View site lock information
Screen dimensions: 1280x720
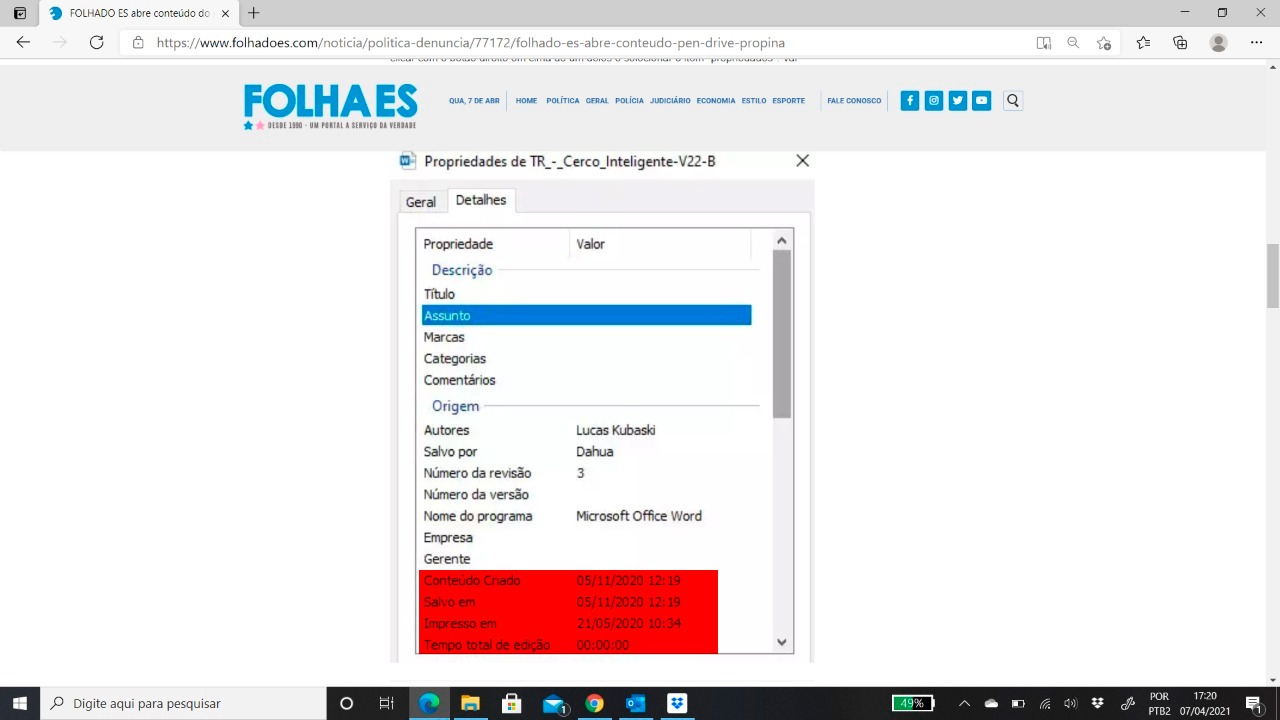(138, 43)
